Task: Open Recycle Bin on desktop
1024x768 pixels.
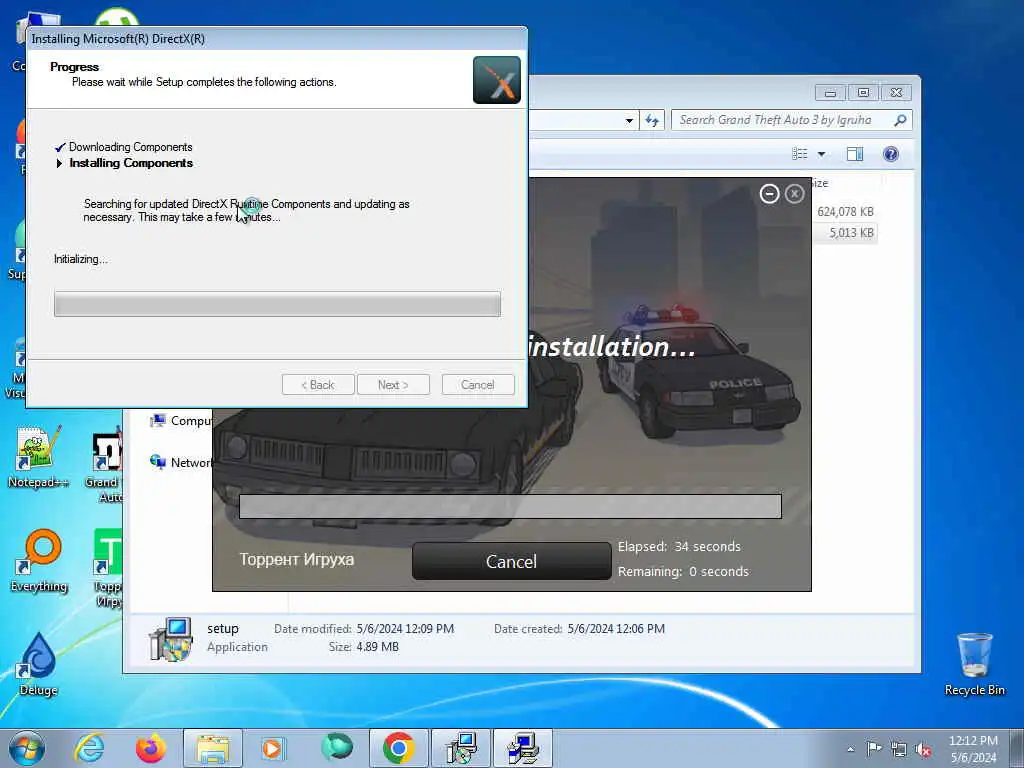Action: click(x=974, y=664)
